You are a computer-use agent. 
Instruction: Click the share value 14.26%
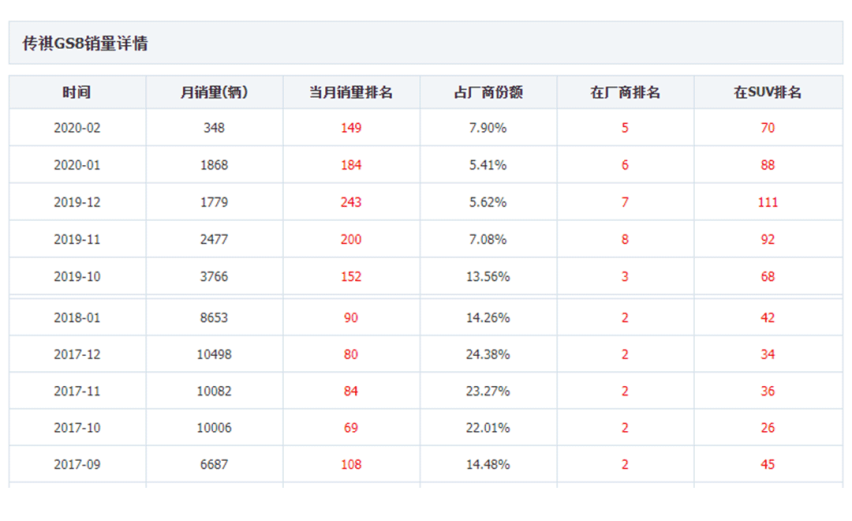pos(488,318)
